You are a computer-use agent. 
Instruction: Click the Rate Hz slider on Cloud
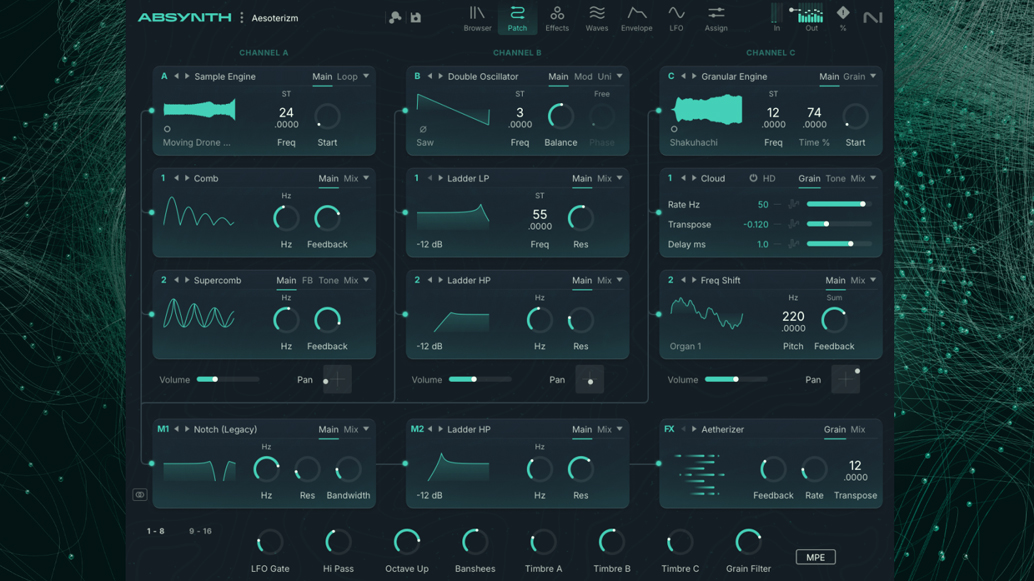[840, 203]
